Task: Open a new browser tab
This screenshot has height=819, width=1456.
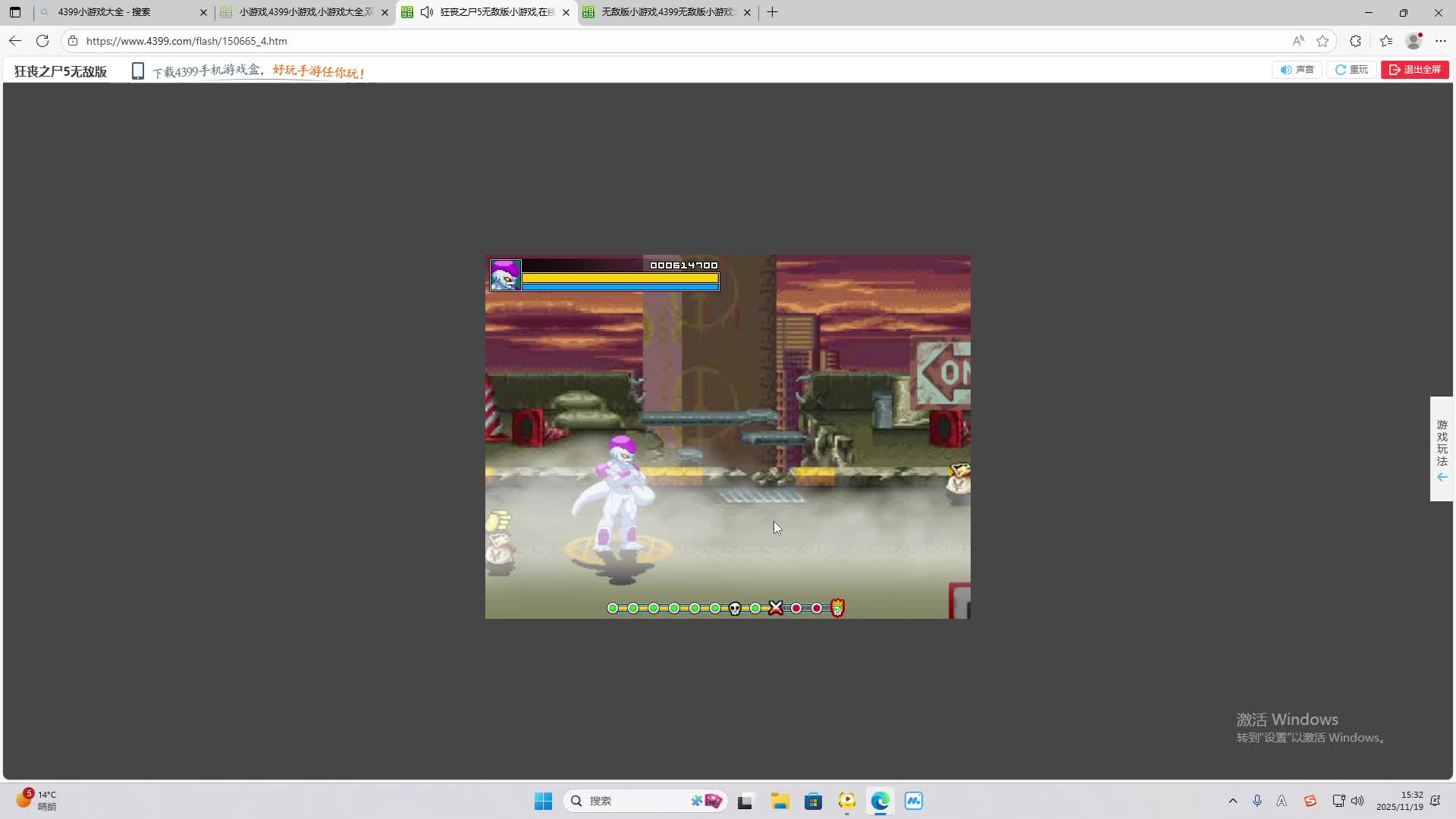Action: [772, 12]
